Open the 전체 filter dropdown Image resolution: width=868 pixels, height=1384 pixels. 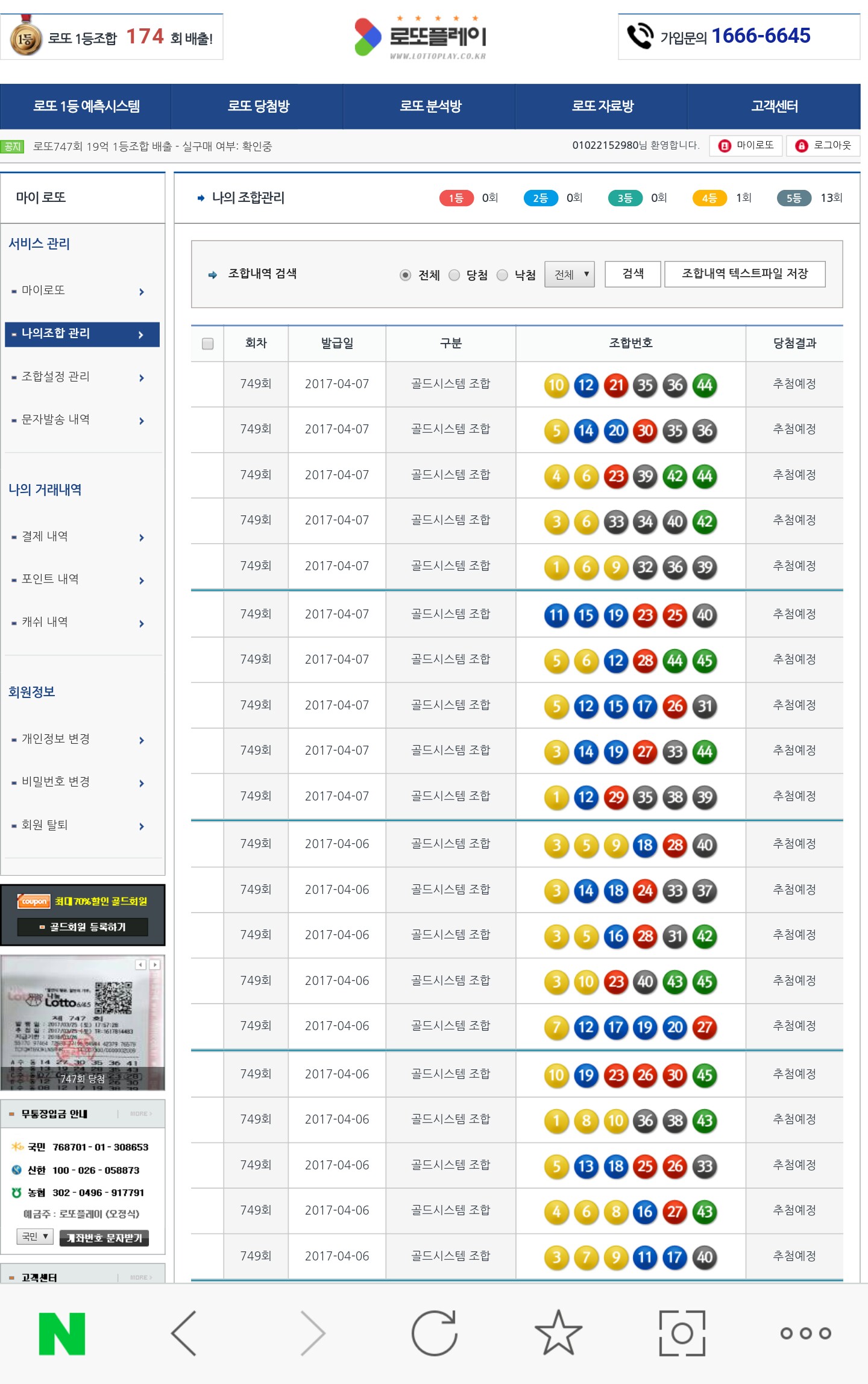(x=570, y=275)
